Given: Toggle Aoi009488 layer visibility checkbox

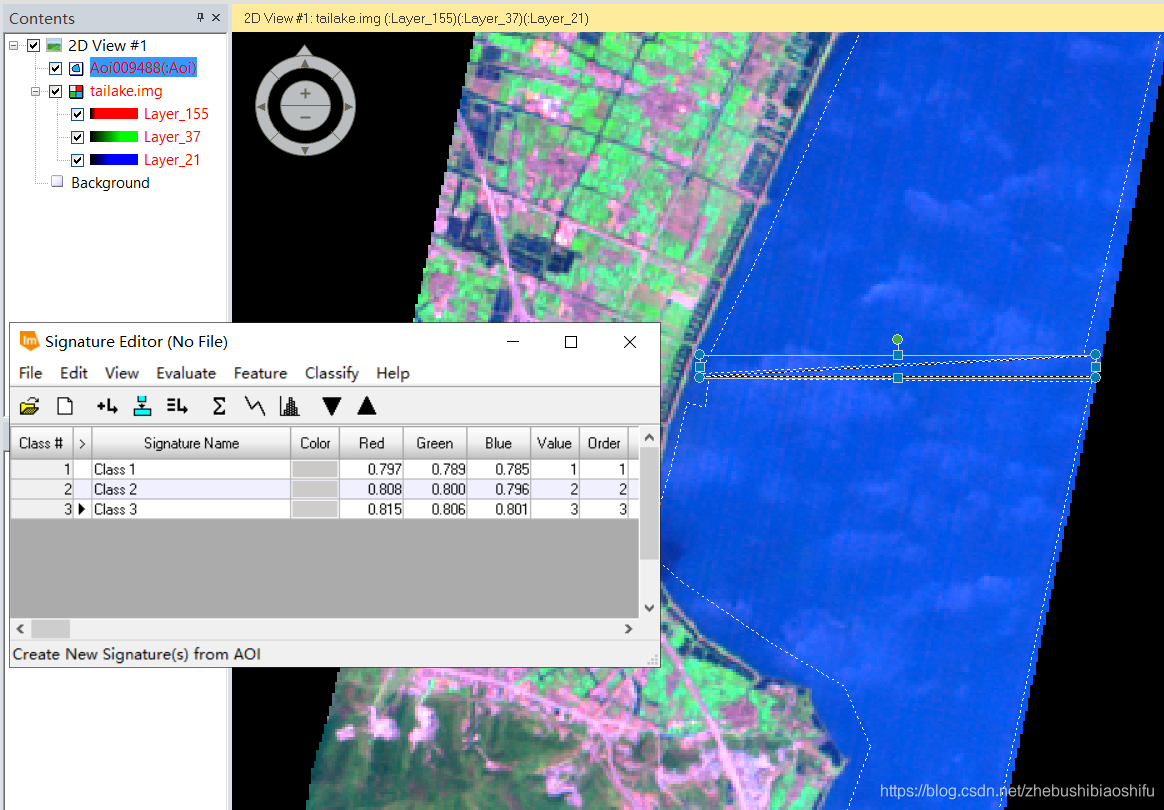Looking at the screenshot, I should click(x=56, y=68).
